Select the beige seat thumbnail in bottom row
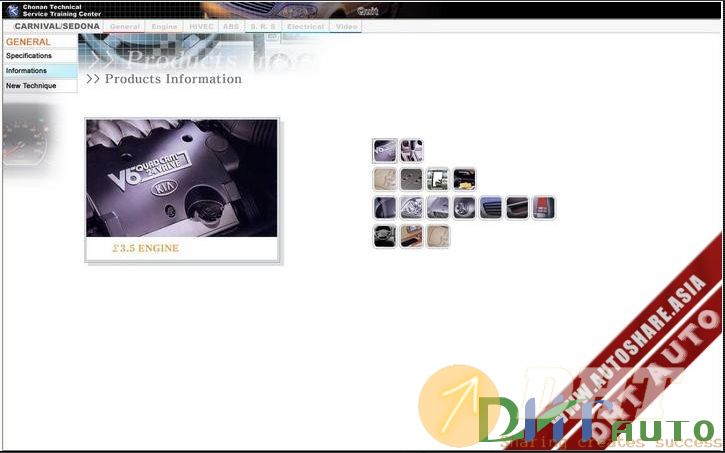 click(437, 236)
